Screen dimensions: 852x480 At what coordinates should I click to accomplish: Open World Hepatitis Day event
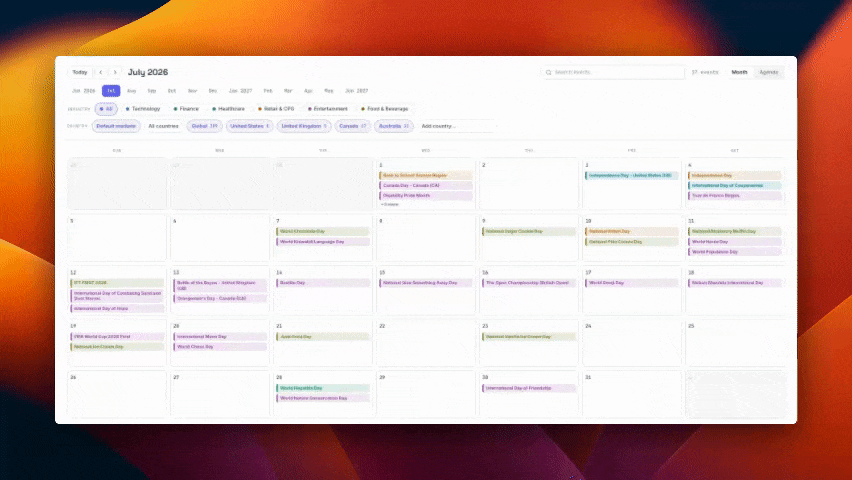[323, 388]
